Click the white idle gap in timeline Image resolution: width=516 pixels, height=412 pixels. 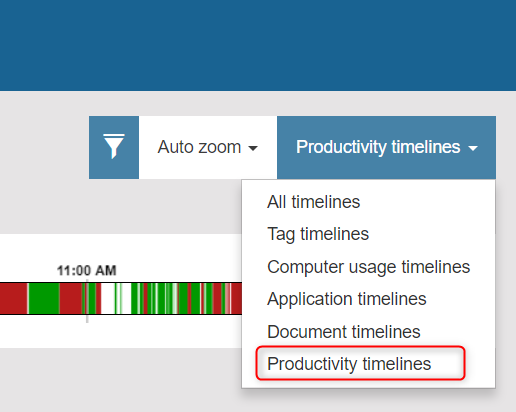[x=108, y=298]
